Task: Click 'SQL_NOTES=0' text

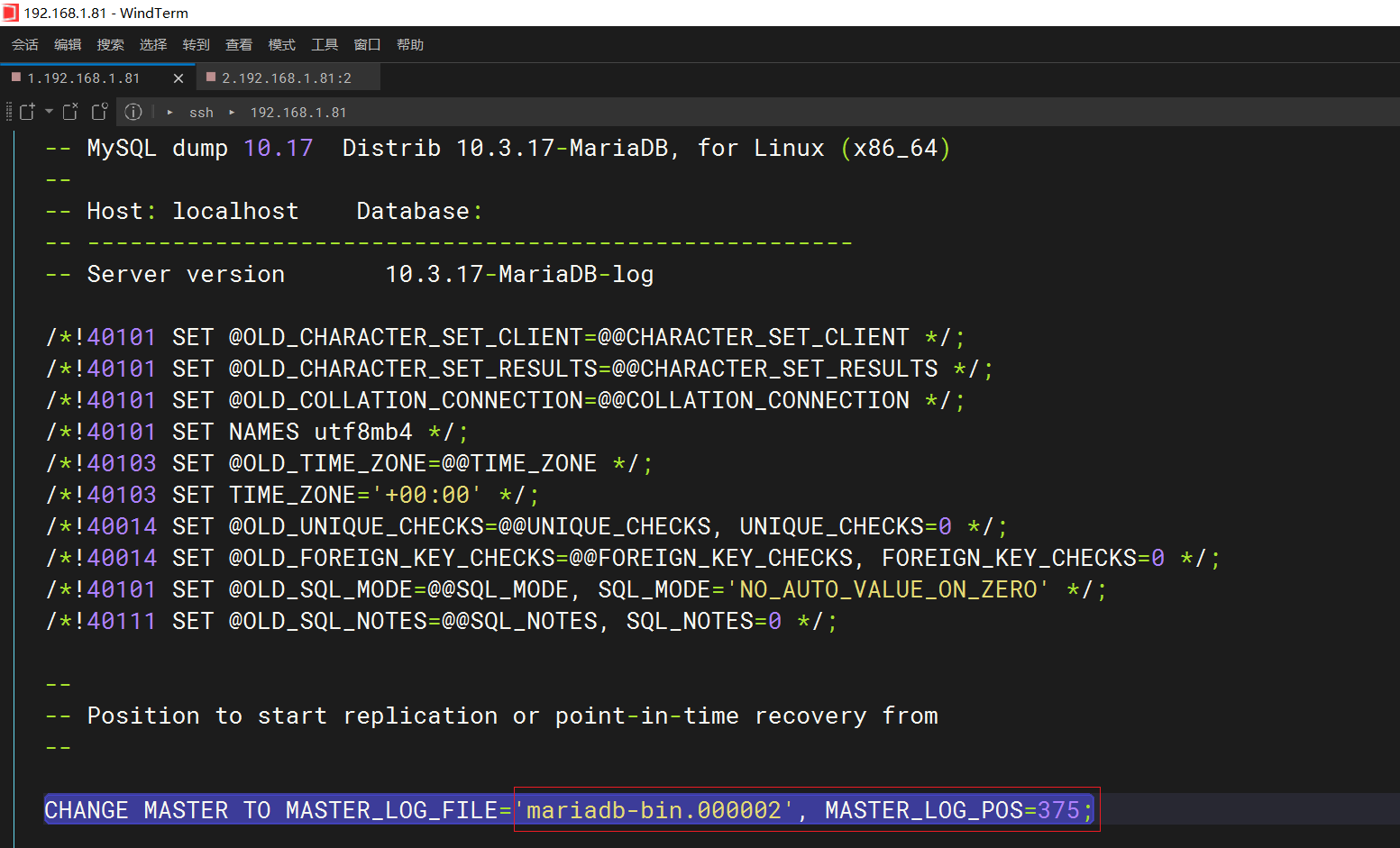Action: 704,621
